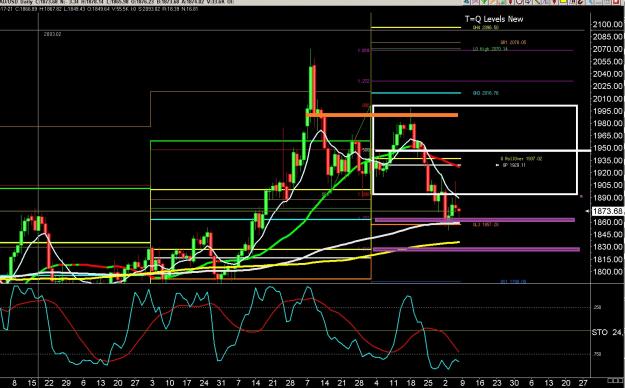
Task: Click the 1935.00 price axis label
Action: (608, 160)
